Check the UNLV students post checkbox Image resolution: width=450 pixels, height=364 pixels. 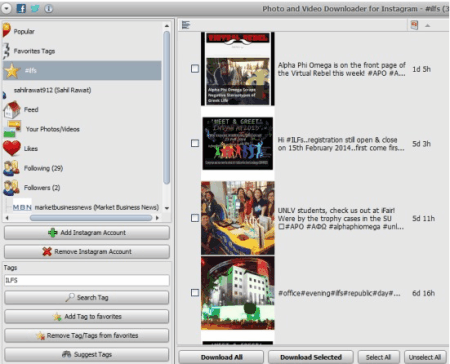[x=195, y=218]
